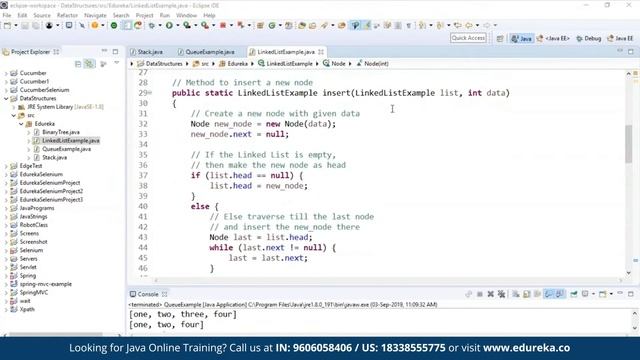Click the Pin Console icon
The image size is (640, 360).
(x=573, y=294)
